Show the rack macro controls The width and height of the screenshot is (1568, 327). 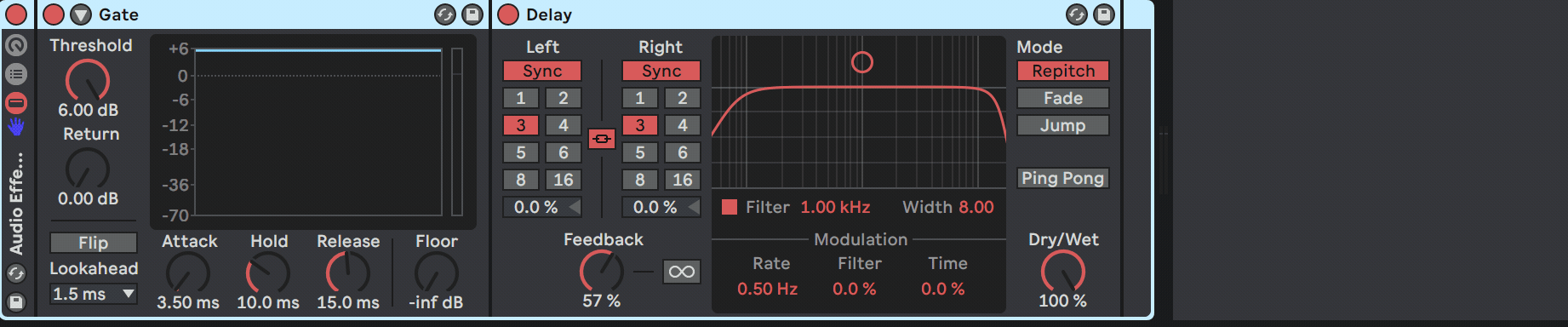[x=16, y=45]
